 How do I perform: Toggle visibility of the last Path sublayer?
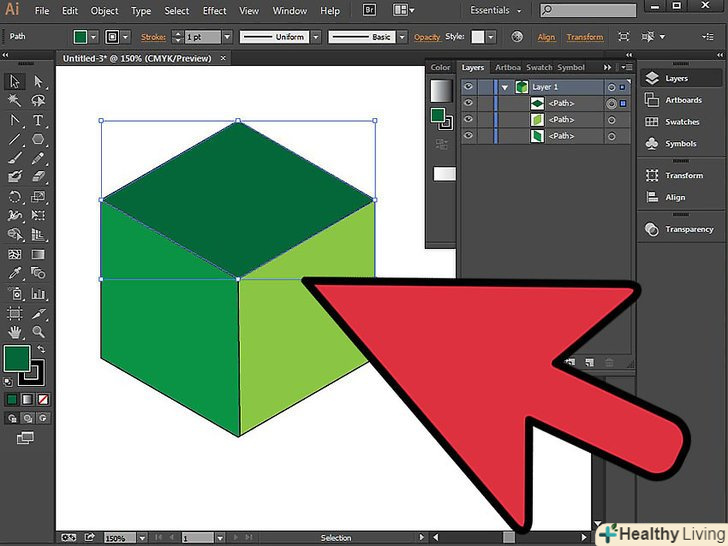(x=468, y=135)
